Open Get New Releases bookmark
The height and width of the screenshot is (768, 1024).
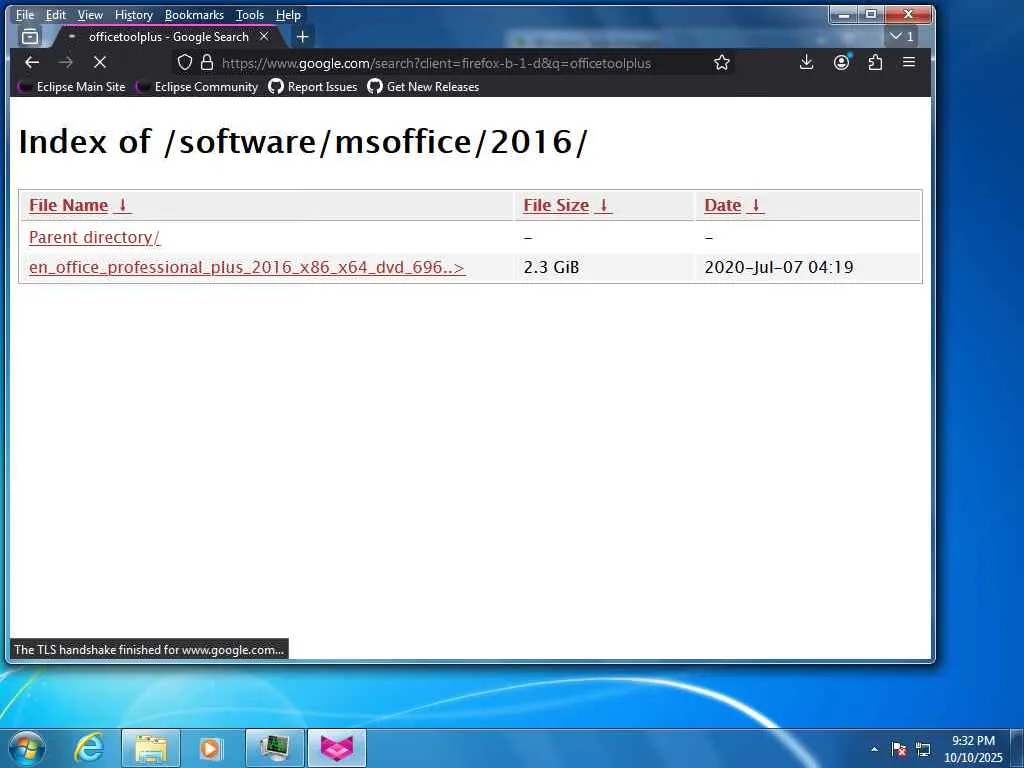coord(423,86)
